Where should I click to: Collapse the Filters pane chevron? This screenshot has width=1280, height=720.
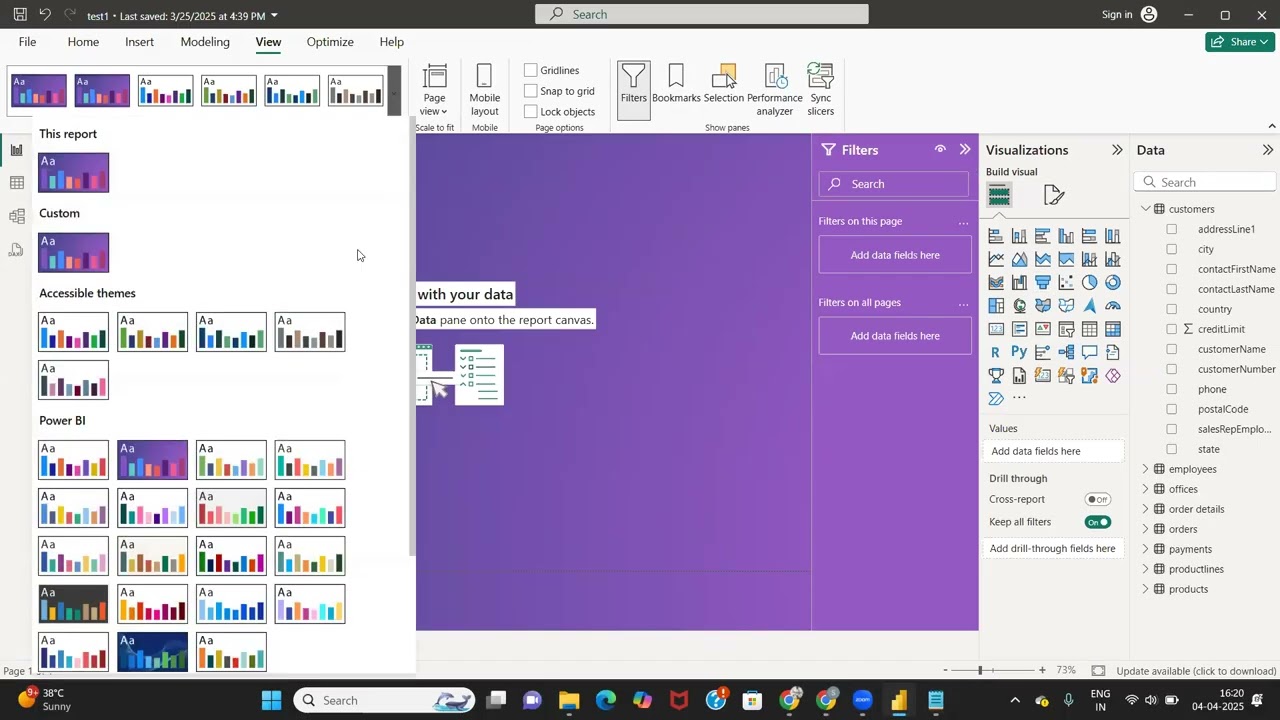click(x=965, y=149)
